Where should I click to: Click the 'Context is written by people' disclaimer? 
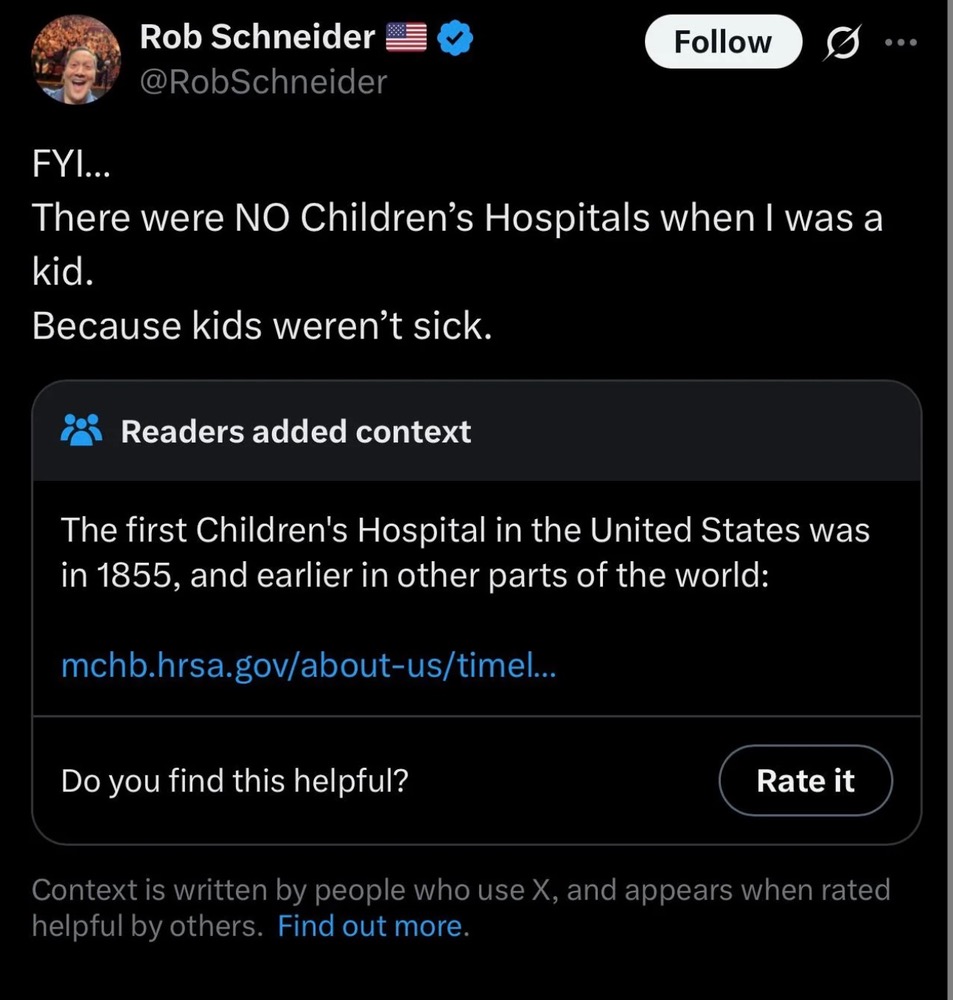tap(460, 890)
